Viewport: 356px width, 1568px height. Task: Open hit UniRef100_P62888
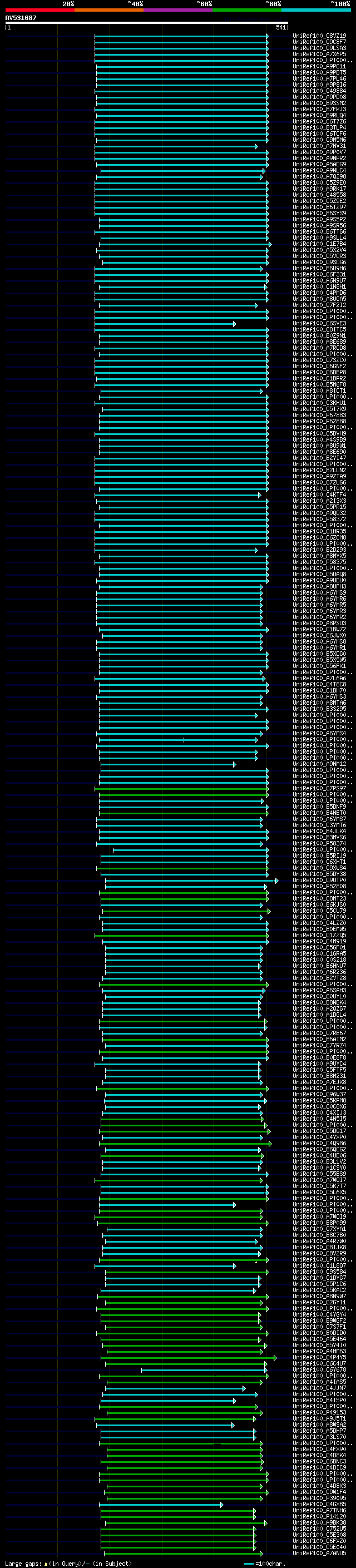319,421
